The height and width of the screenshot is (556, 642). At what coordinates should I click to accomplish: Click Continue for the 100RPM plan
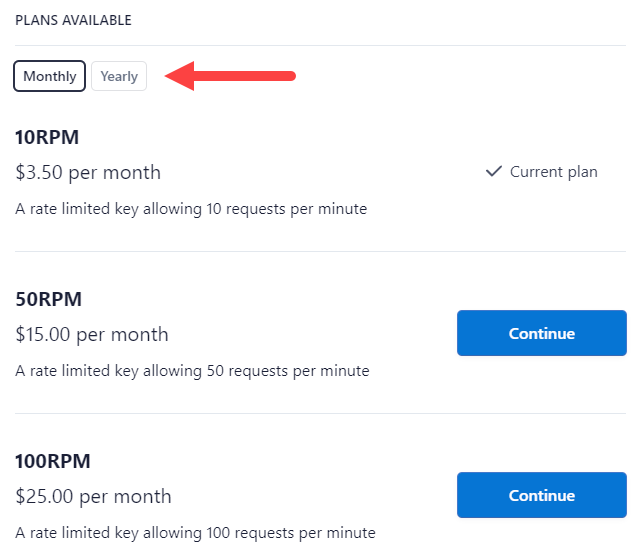click(541, 495)
